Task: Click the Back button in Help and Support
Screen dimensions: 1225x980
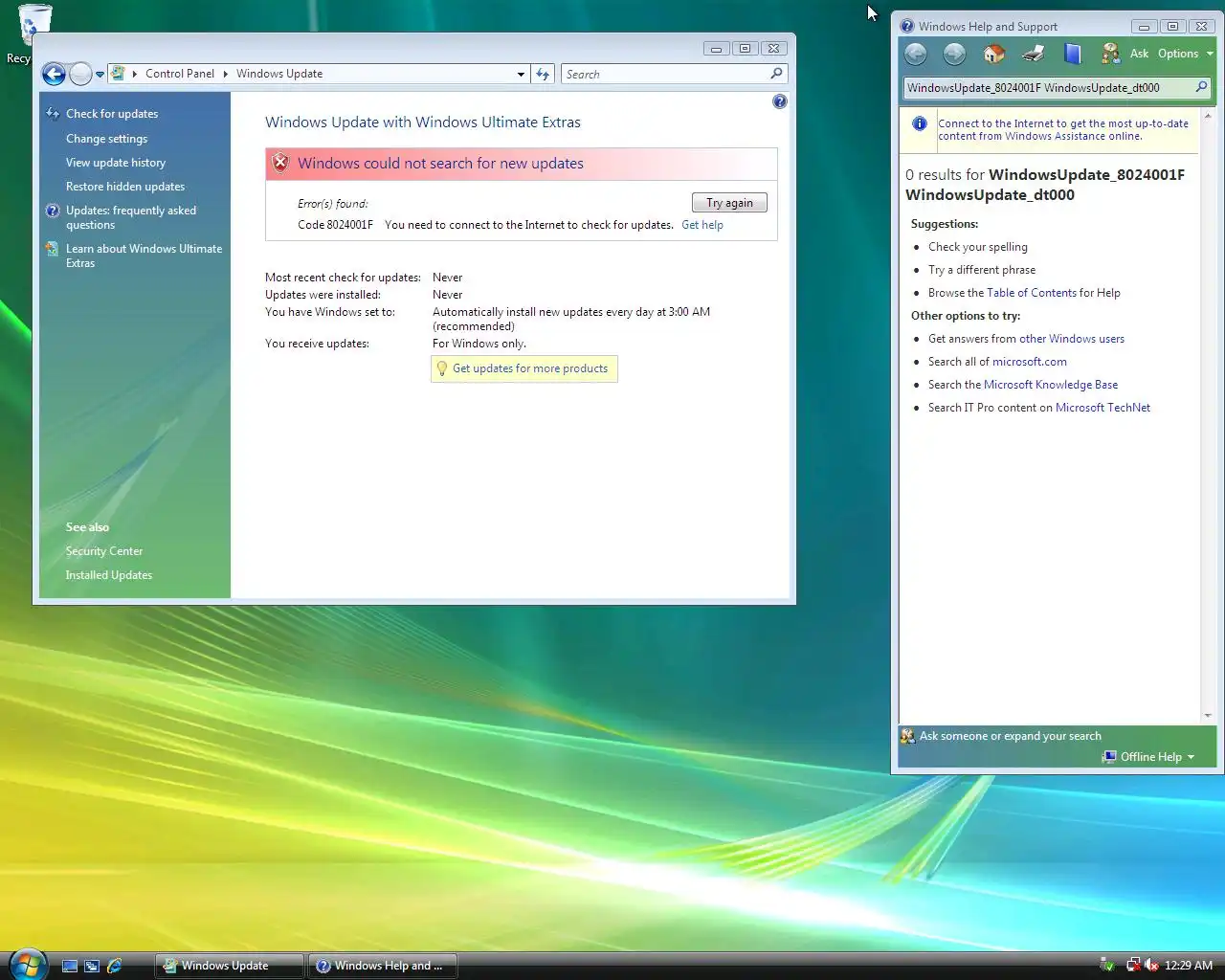Action: coord(916,54)
